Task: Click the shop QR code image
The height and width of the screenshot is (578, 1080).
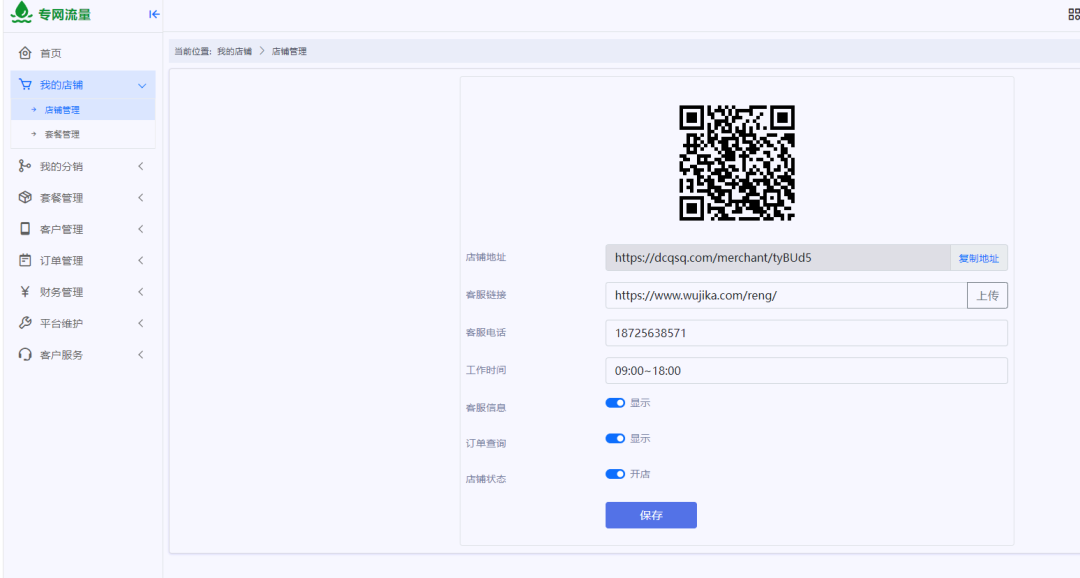Action: [x=737, y=163]
